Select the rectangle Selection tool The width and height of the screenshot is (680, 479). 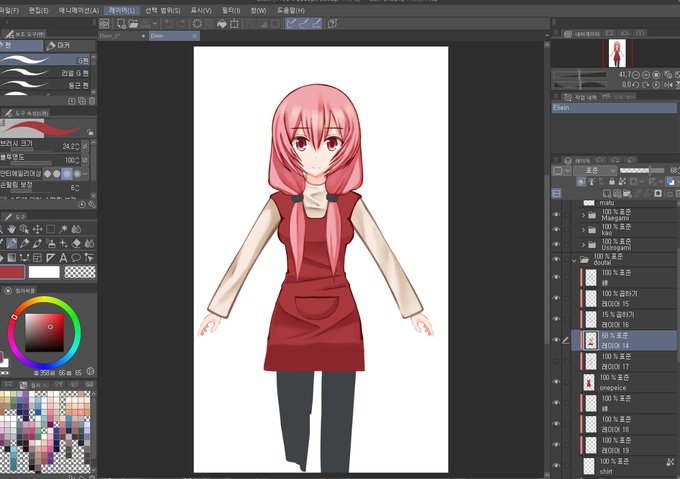[50, 229]
